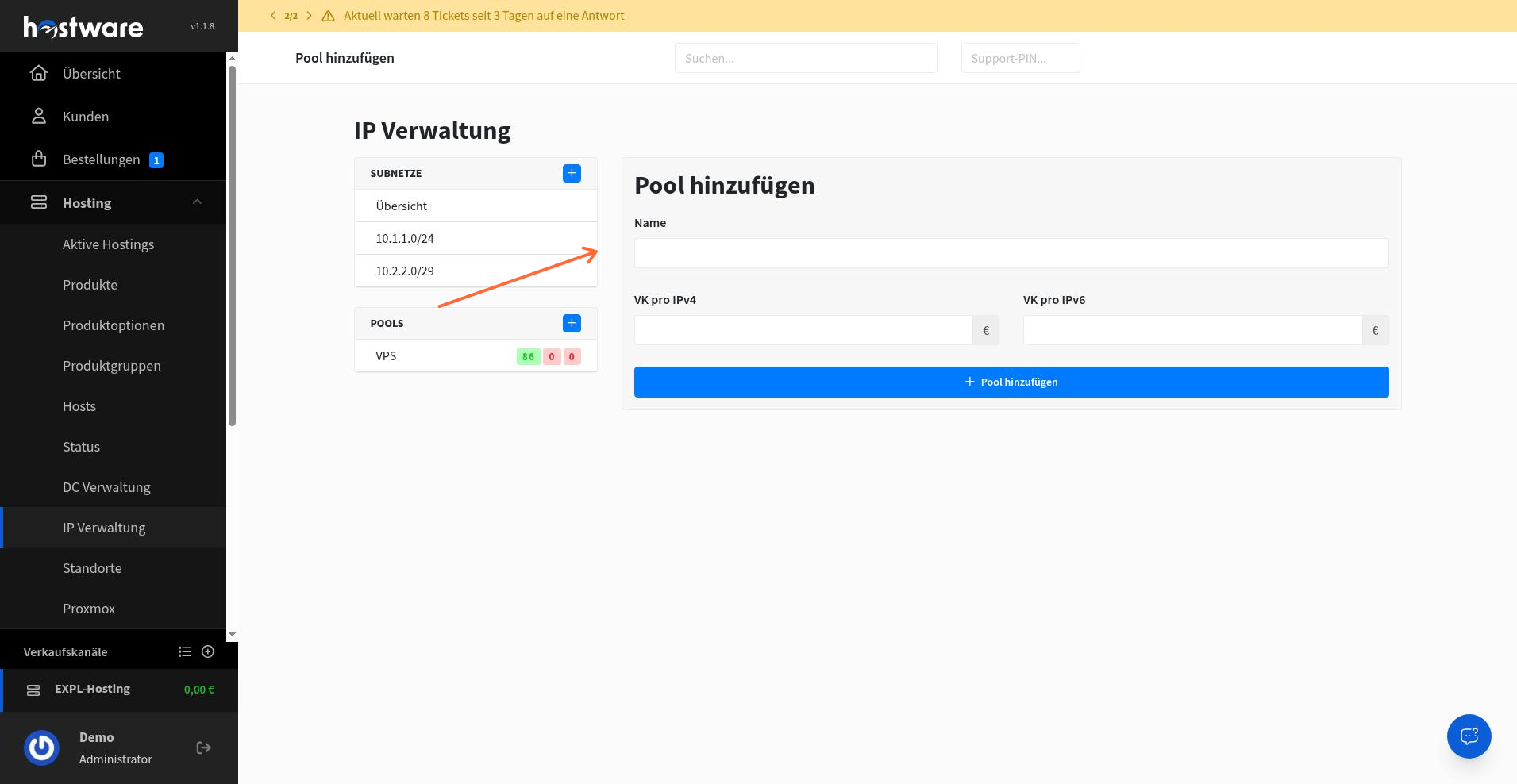The width and height of the screenshot is (1517, 784).
Task: Click EXPL-Hosting server icon
Action: pyautogui.click(x=33, y=690)
